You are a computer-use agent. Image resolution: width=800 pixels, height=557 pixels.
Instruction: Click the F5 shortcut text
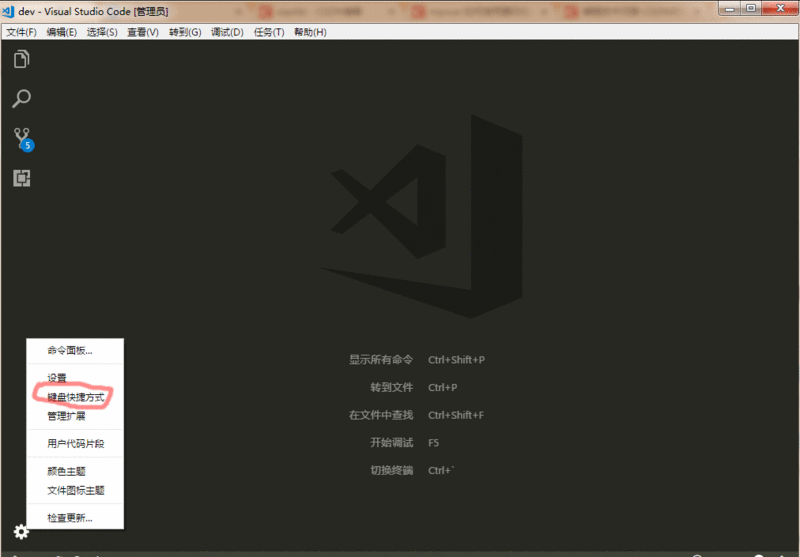tap(433, 443)
